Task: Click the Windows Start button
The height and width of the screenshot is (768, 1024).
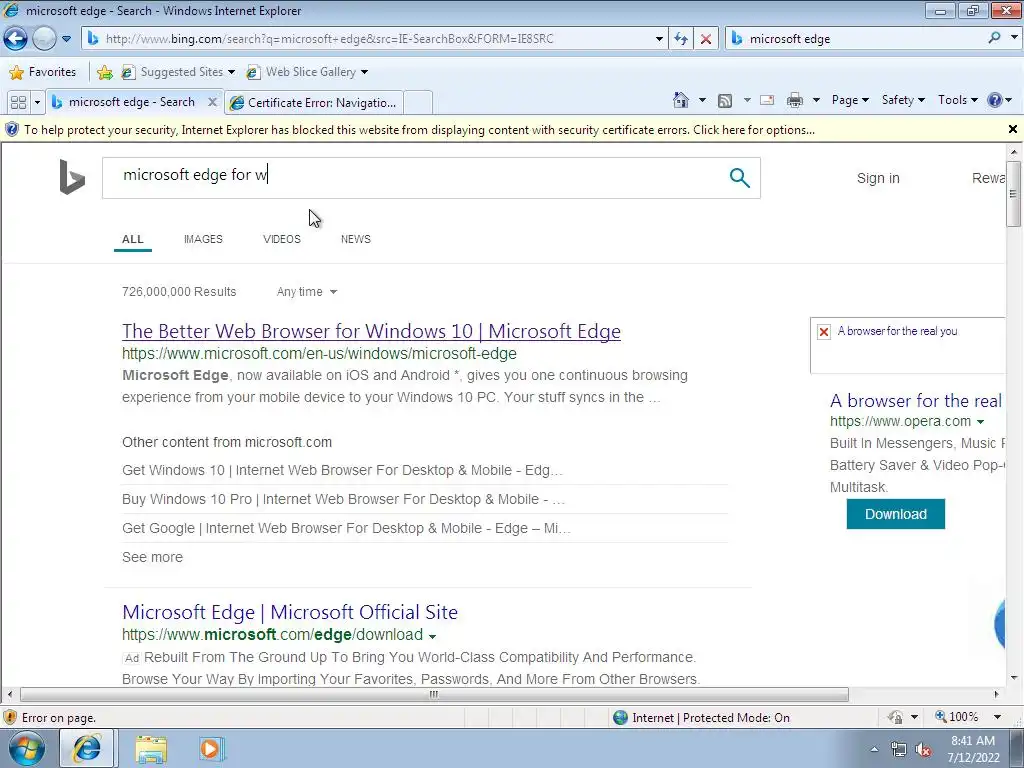Action: [x=26, y=748]
